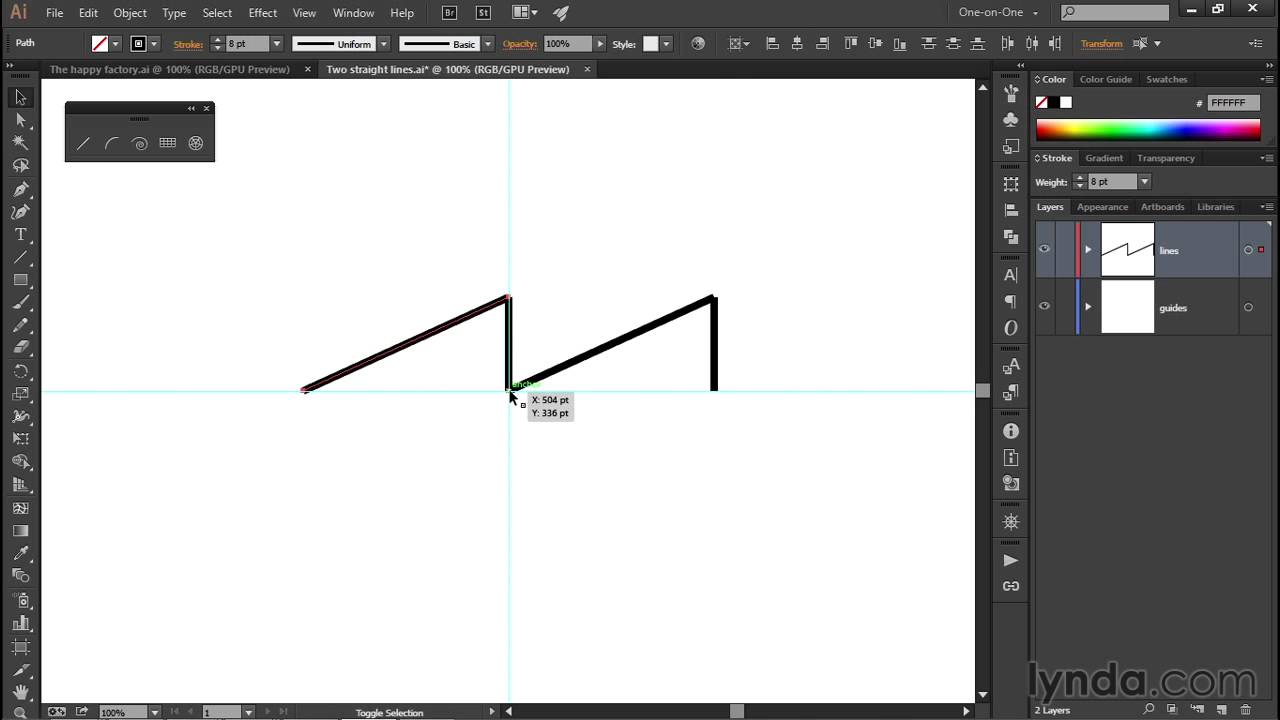Select the Rectangle tool

coord(20,281)
